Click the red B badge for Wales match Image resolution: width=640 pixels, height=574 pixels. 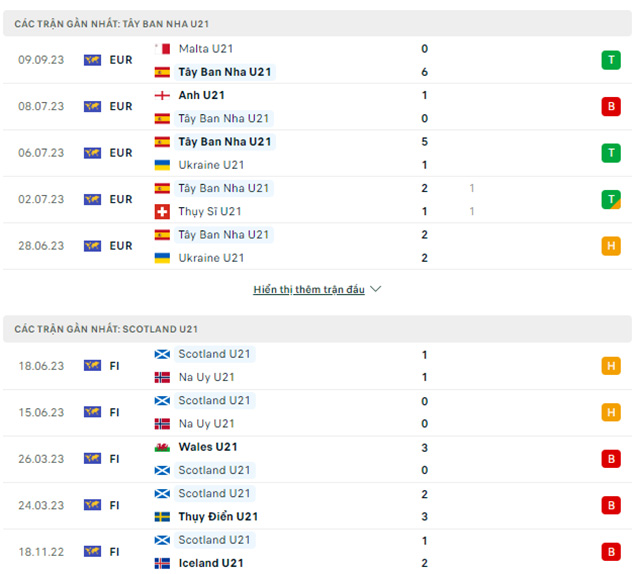tap(611, 459)
